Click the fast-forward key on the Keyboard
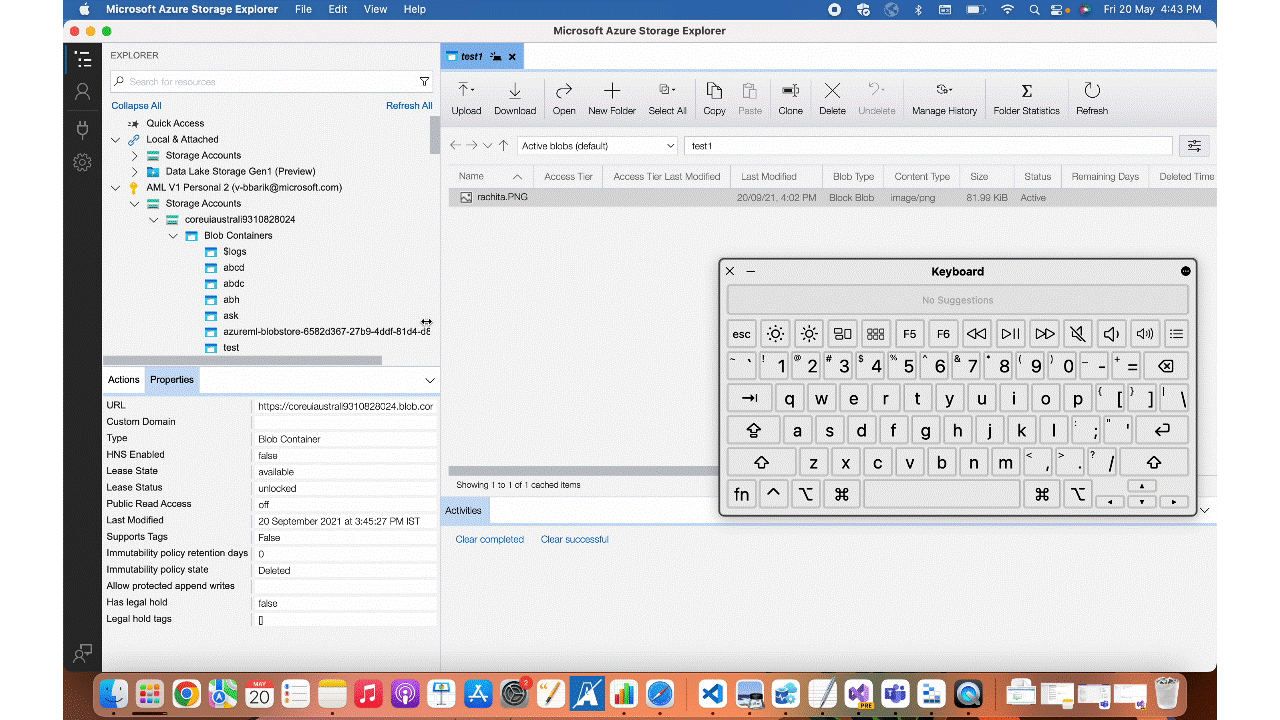The height and width of the screenshot is (720, 1280). 1045,334
